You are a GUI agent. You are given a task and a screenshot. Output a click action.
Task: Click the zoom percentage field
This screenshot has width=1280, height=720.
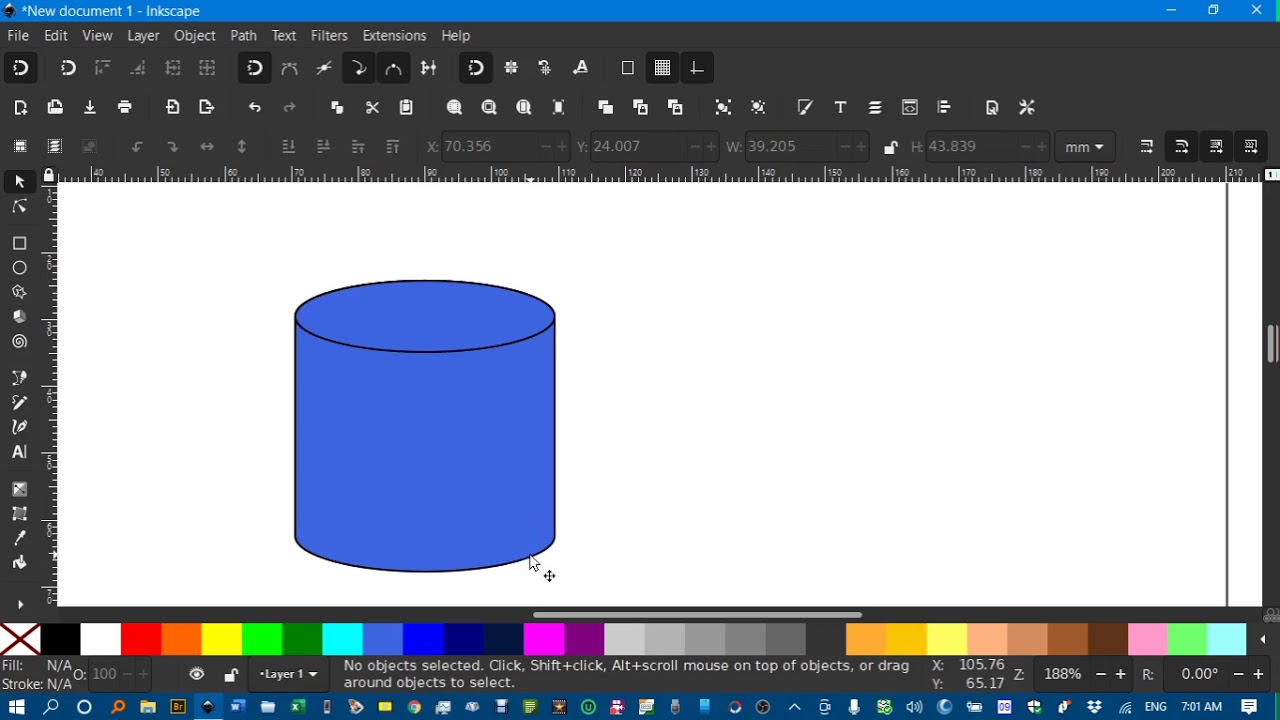point(1064,675)
